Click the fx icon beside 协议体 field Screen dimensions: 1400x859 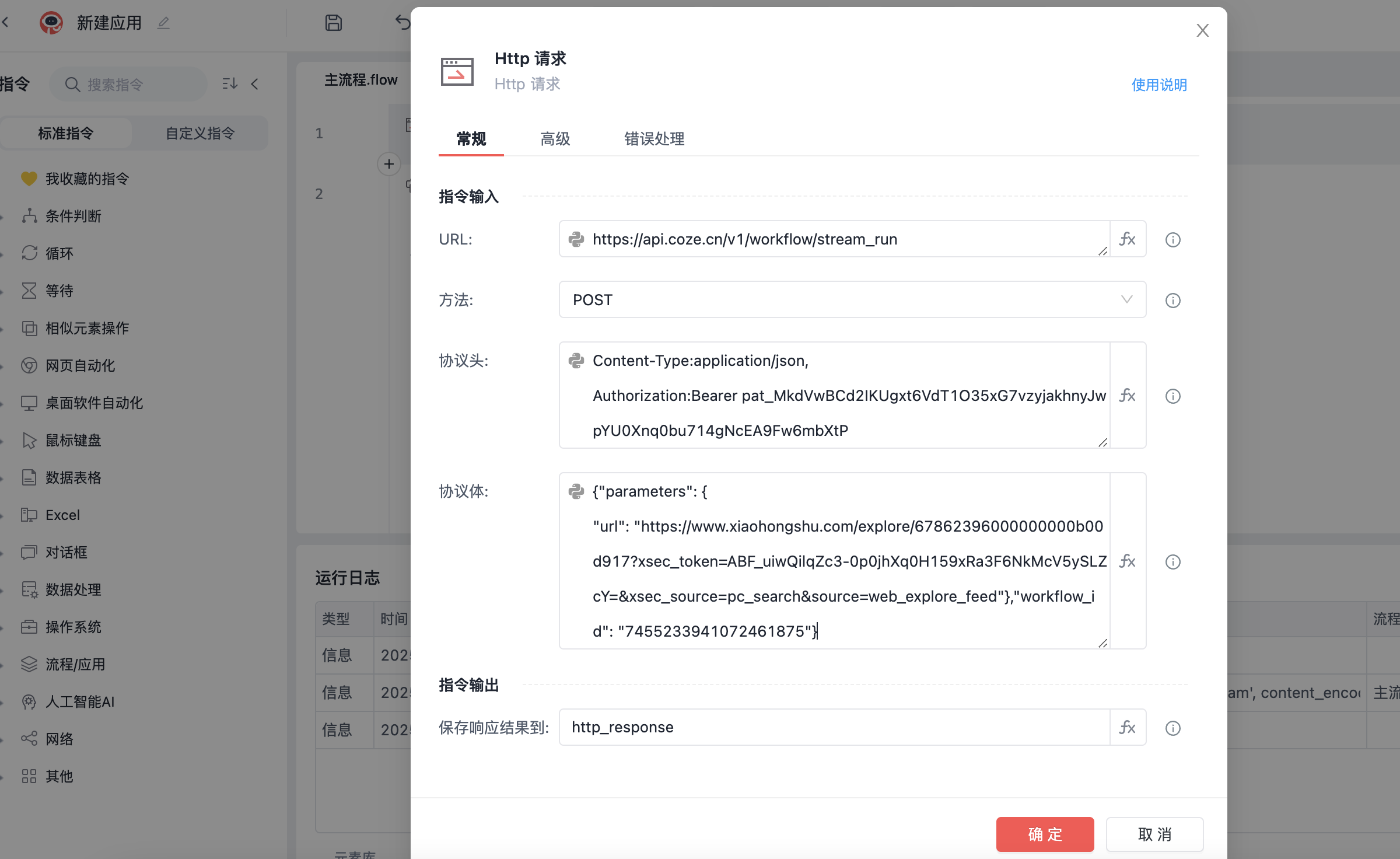pos(1127,561)
